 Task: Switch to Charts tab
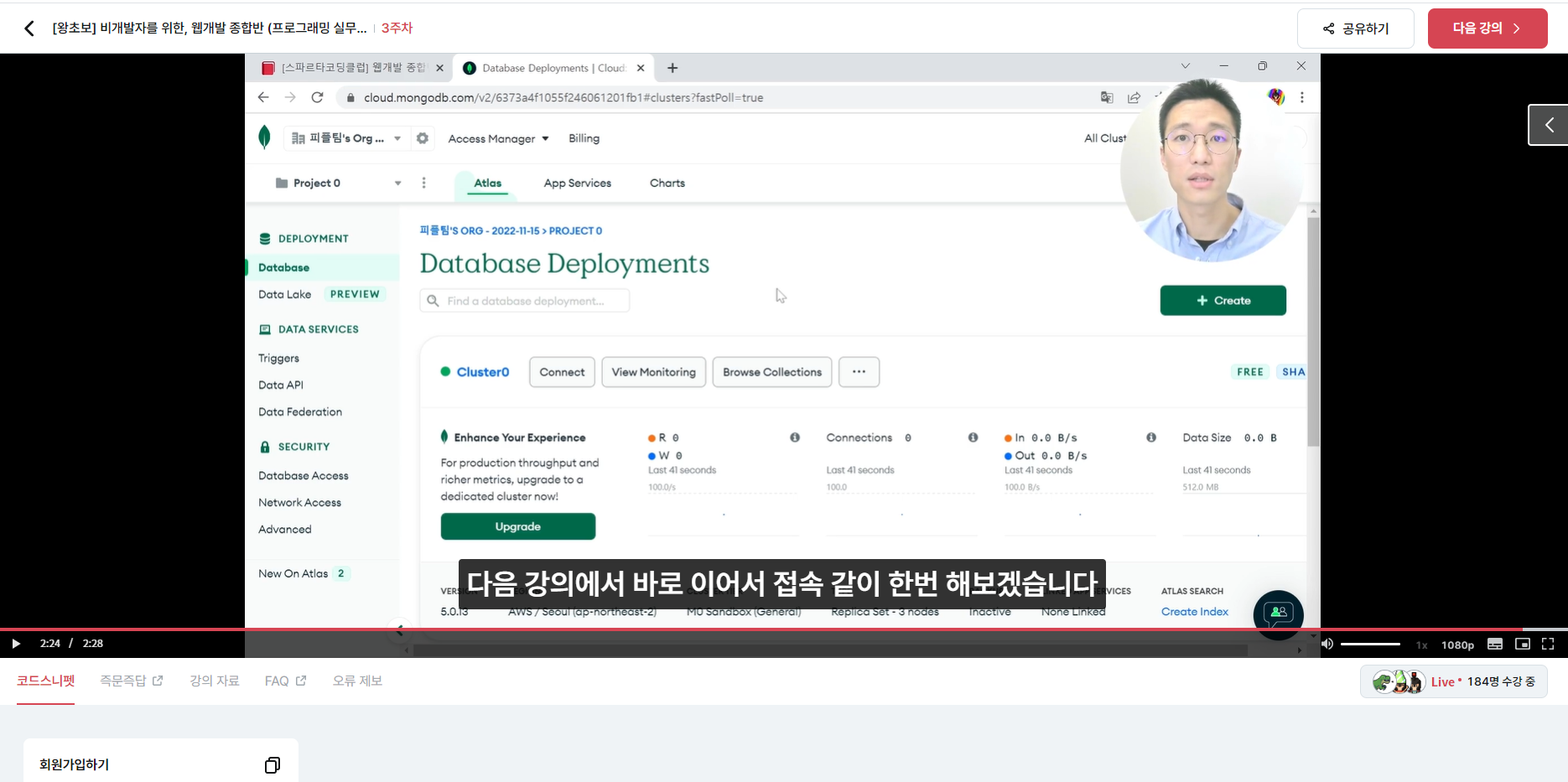click(667, 183)
